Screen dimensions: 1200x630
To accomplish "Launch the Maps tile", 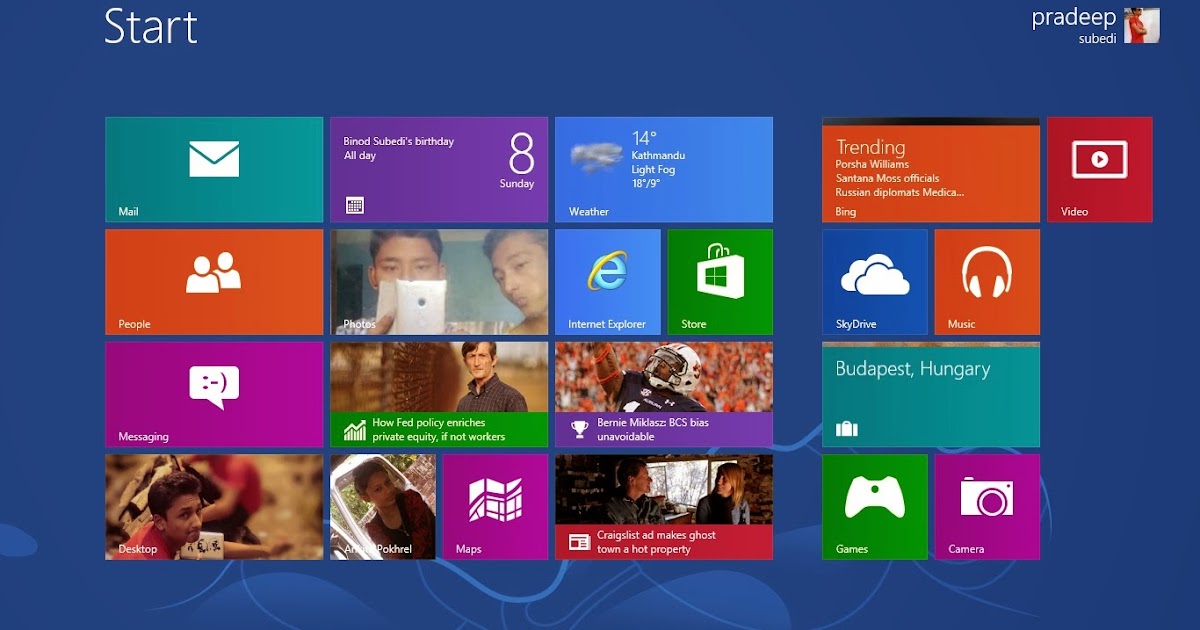I will coord(495,507).
